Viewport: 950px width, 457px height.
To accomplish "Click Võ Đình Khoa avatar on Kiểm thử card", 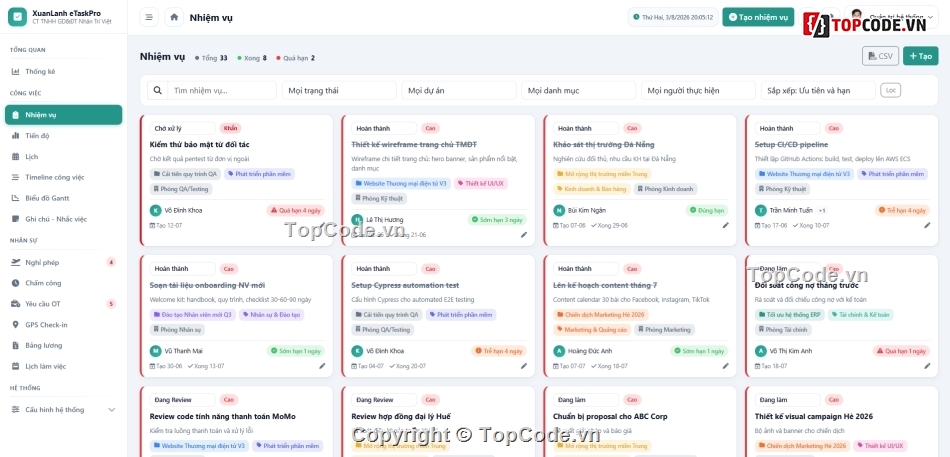I will 155,210.
